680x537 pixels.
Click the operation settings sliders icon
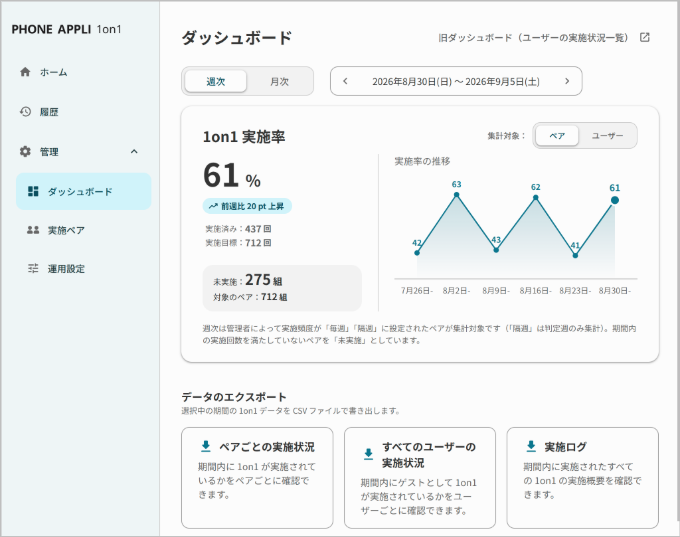[33, 268]
